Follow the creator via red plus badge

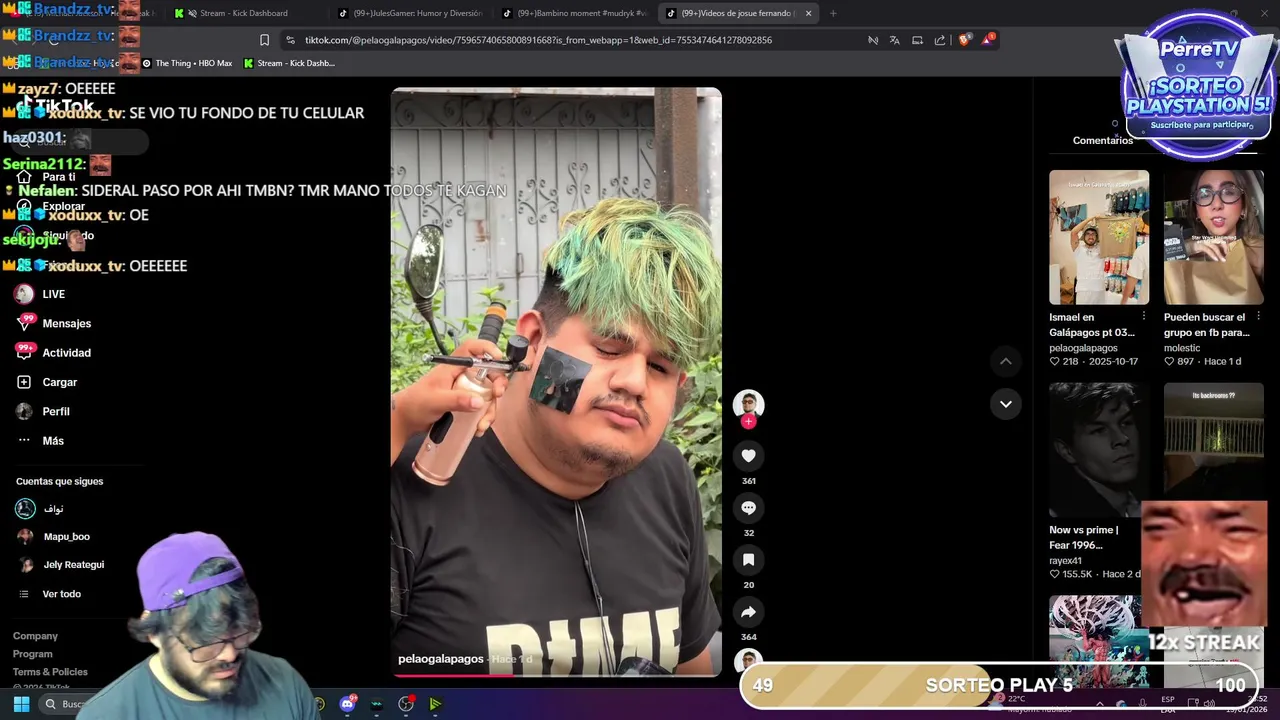point(748,422)
